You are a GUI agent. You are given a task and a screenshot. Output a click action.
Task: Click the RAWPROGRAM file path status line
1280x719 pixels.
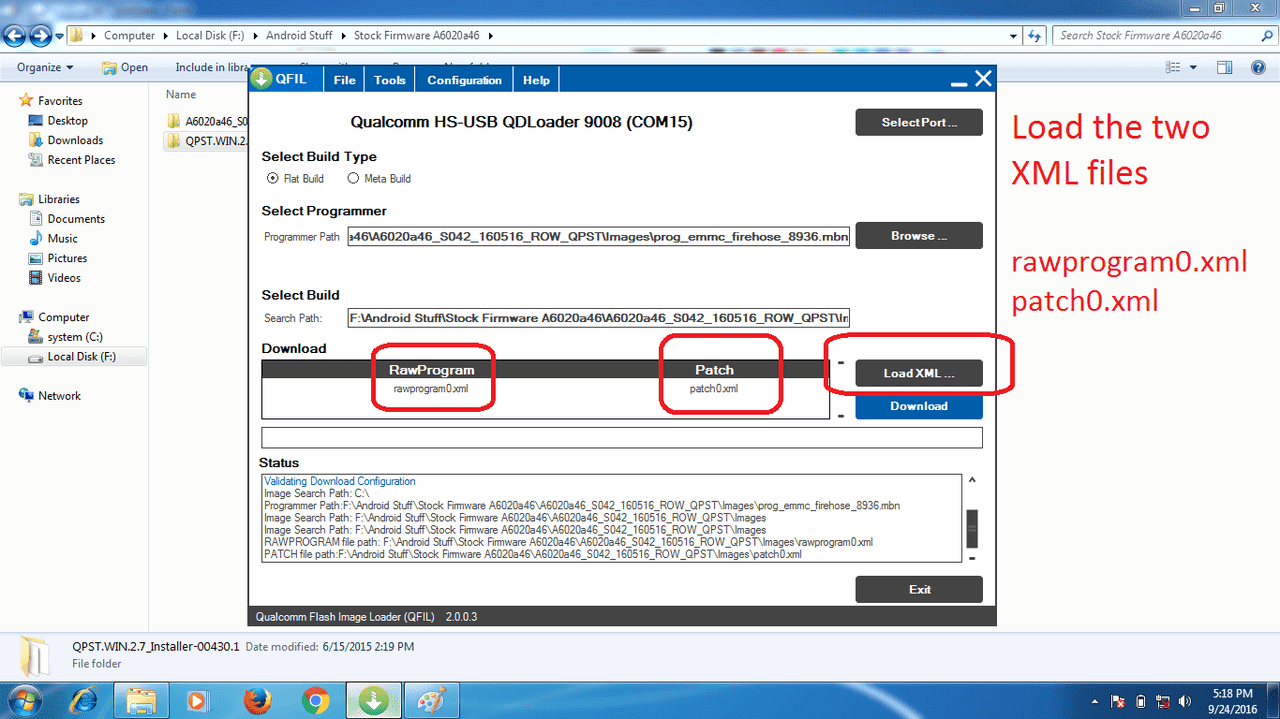(x=568, y=542)
